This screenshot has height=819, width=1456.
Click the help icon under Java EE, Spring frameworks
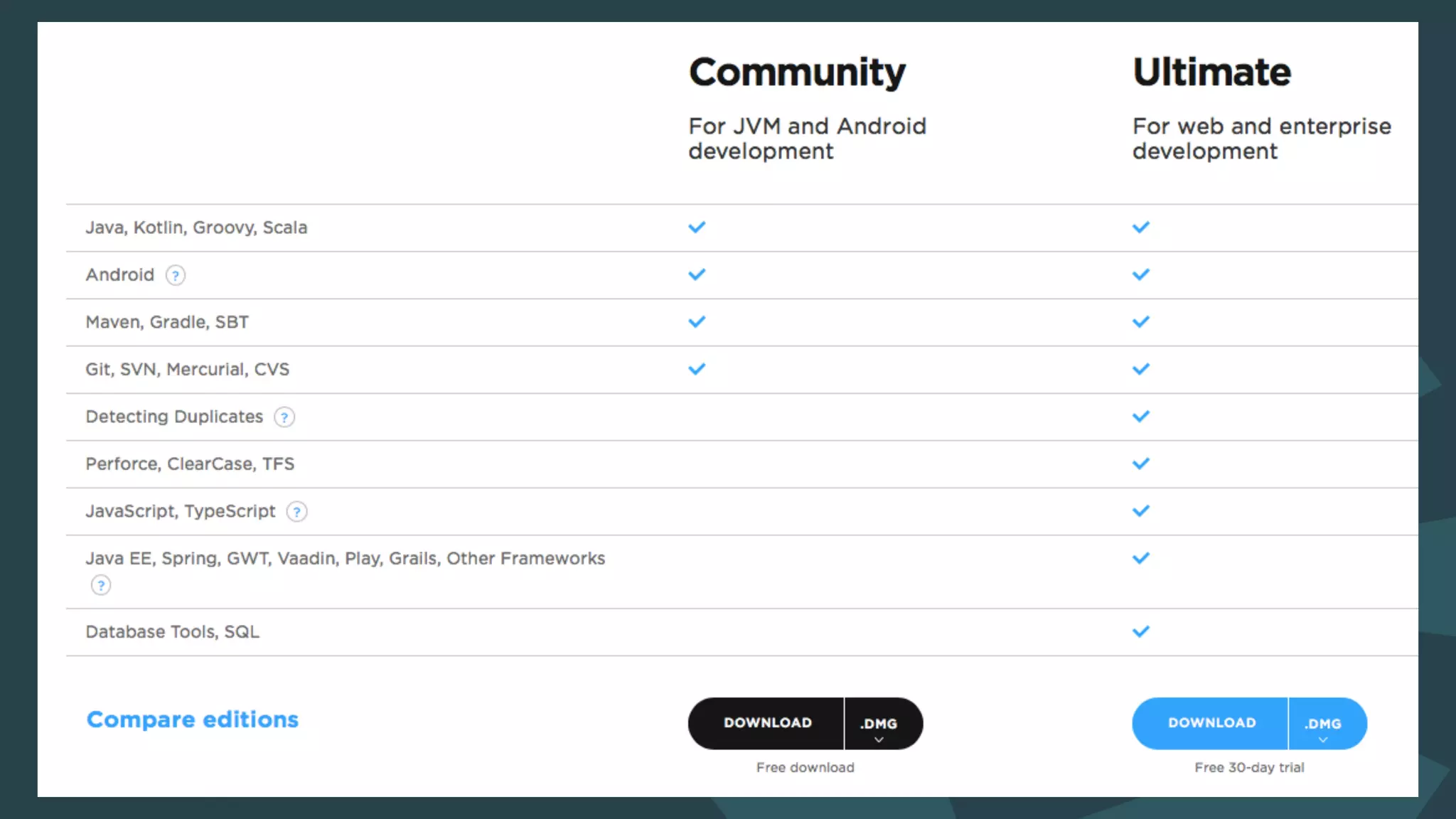101,585
